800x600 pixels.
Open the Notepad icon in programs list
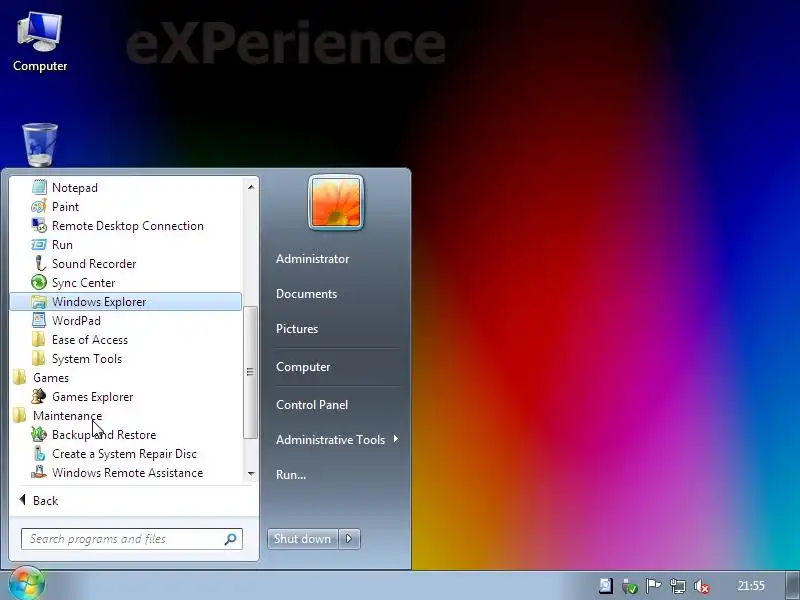[39, 188]
